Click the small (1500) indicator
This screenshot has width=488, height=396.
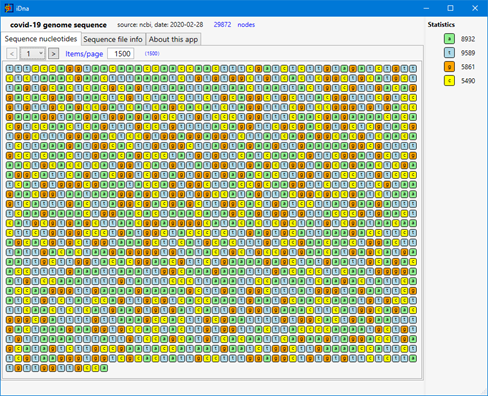[152, 53]
